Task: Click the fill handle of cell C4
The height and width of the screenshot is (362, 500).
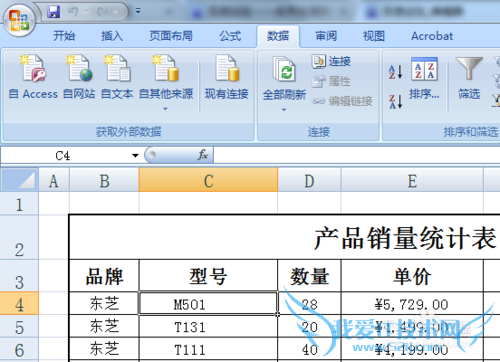Action: [277, 314]
